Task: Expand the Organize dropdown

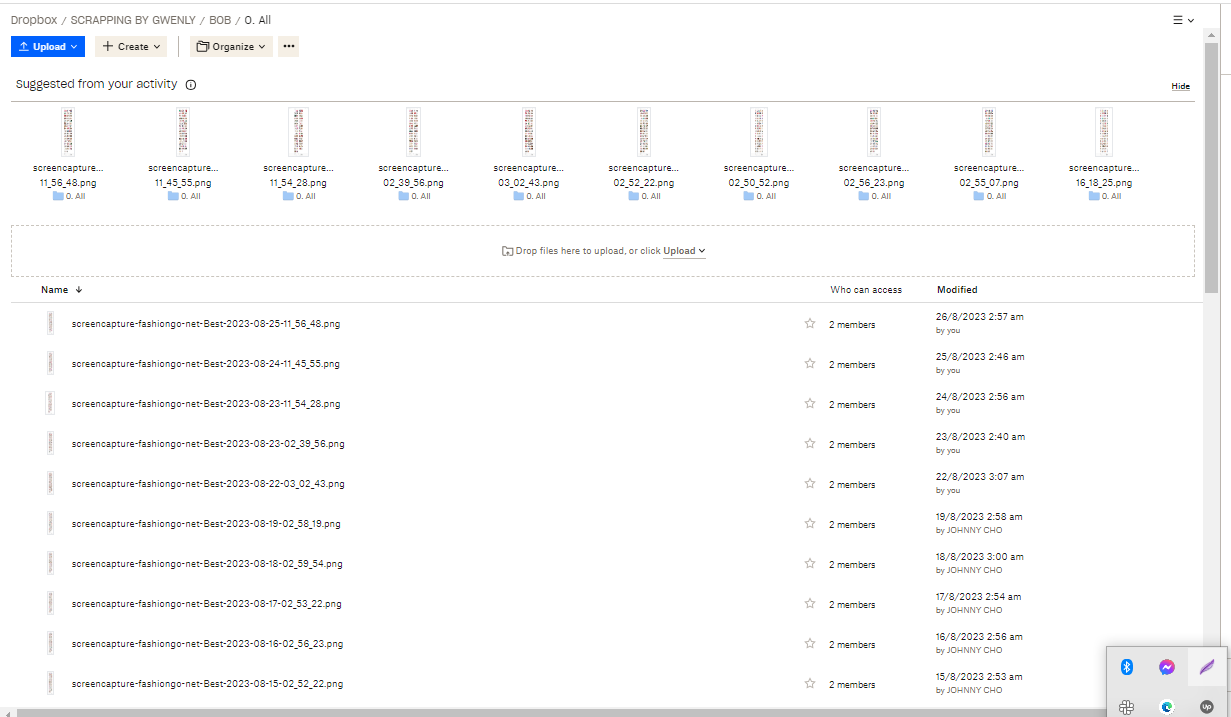Action: (x=231, y=46)
